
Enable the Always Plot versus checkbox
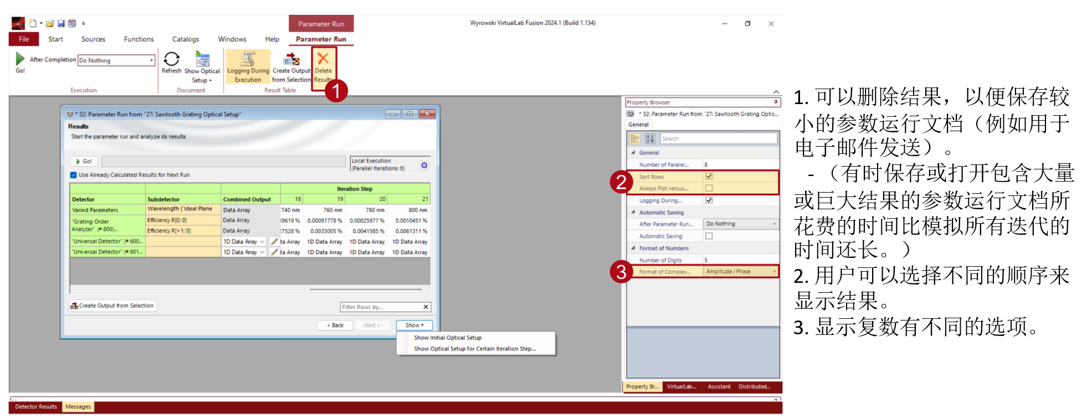pyautogui.click(x=708, y=188)
